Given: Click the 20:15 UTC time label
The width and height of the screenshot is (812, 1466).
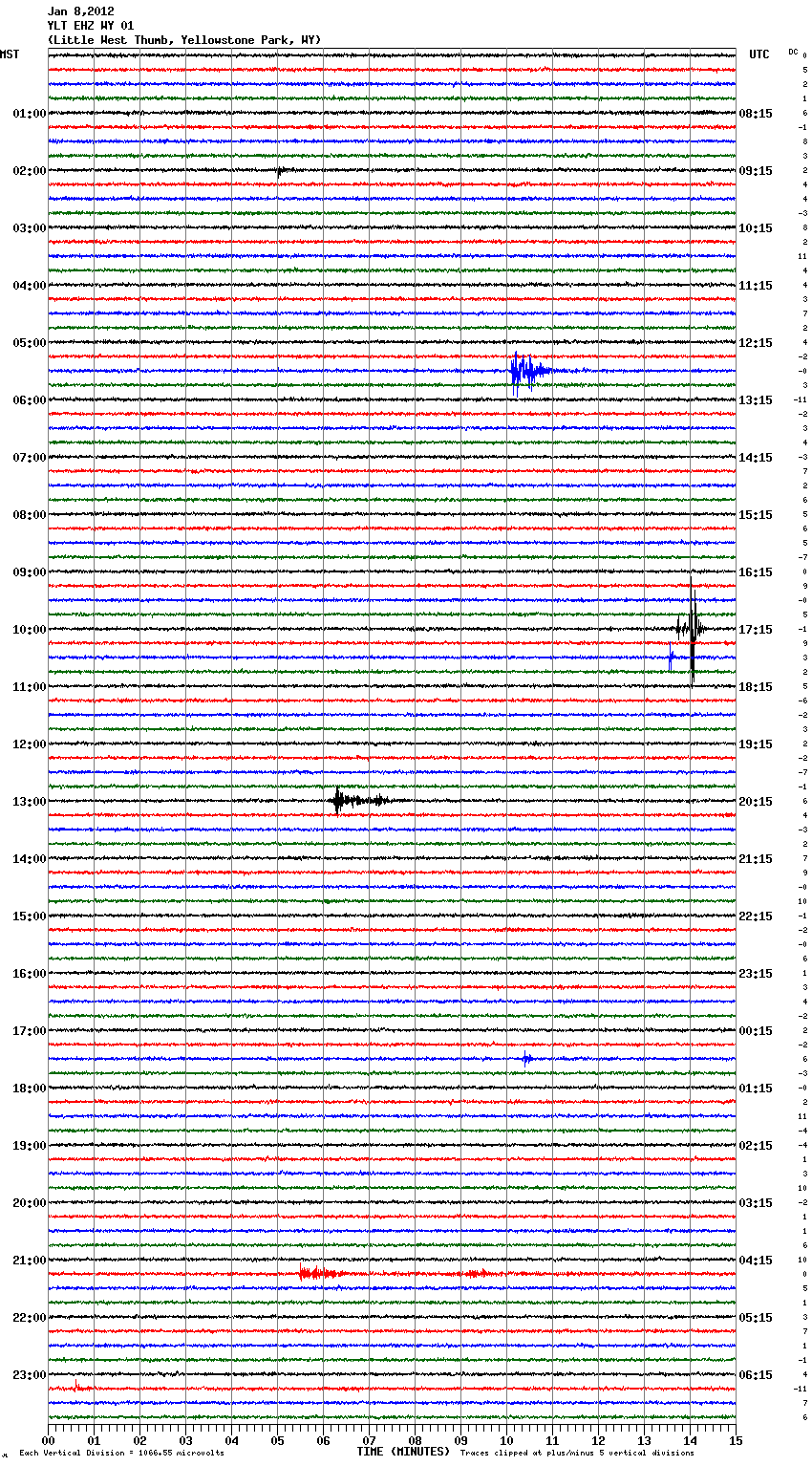Looking at the screenshot, I should (756, 802).
